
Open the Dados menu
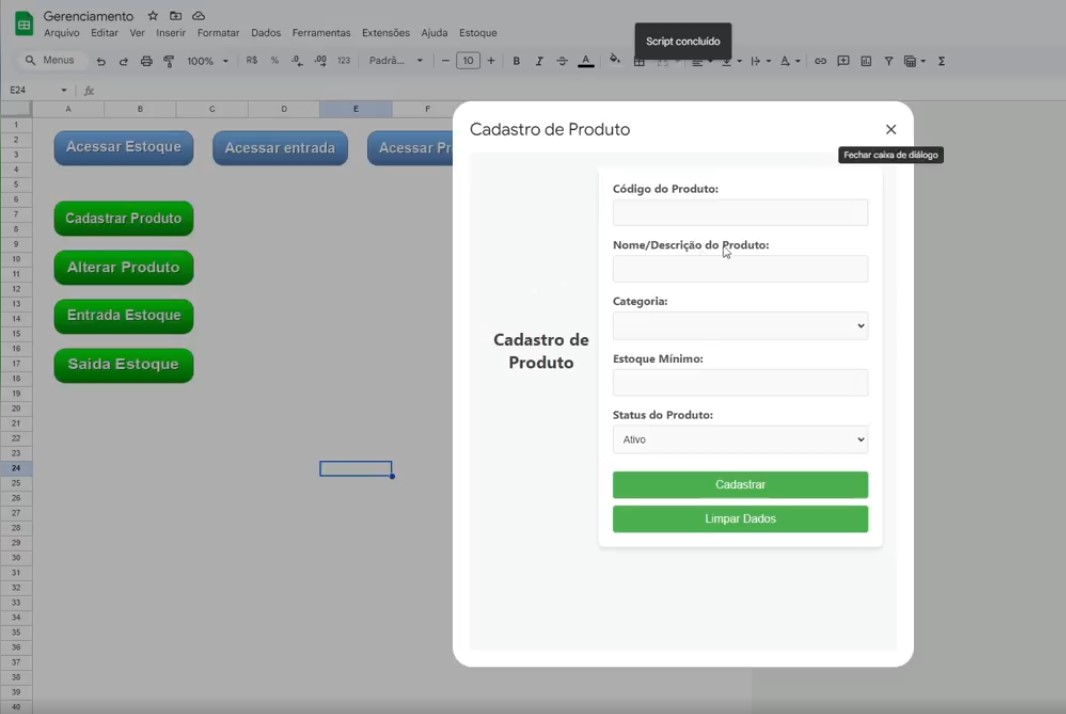pyautogui.click(x=266, y=33)
